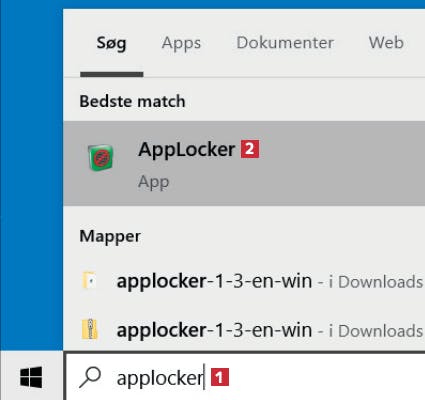
Task: Launch AppLocker from Bedste match
Action: (244, 163)
